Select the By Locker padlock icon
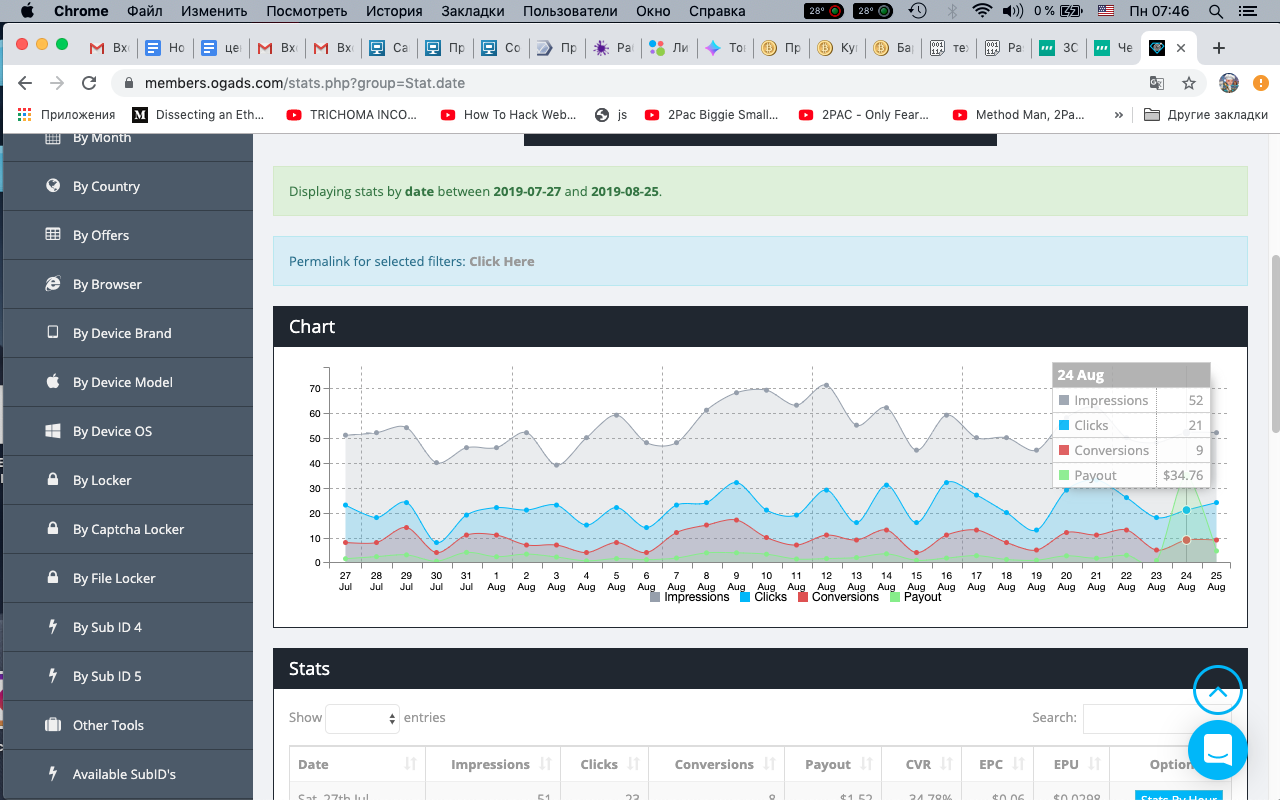1280x800 pixels. click(x=53, y=479)
